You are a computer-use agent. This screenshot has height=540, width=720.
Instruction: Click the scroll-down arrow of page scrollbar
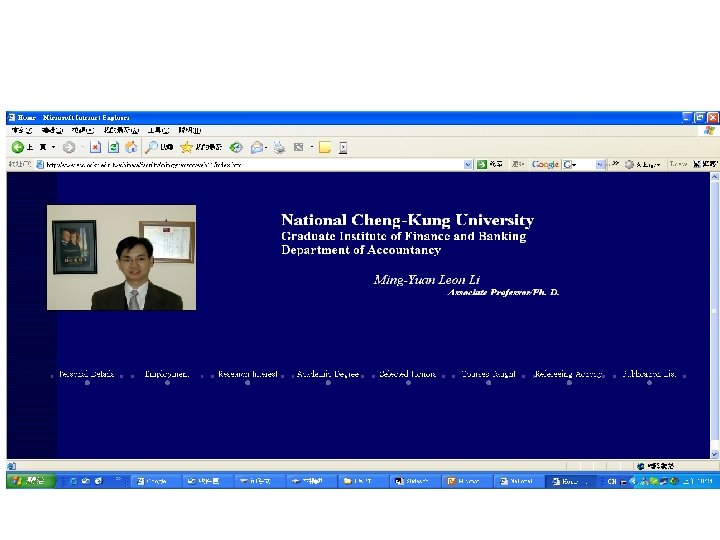pyautogui.click(x=714, y=454)
